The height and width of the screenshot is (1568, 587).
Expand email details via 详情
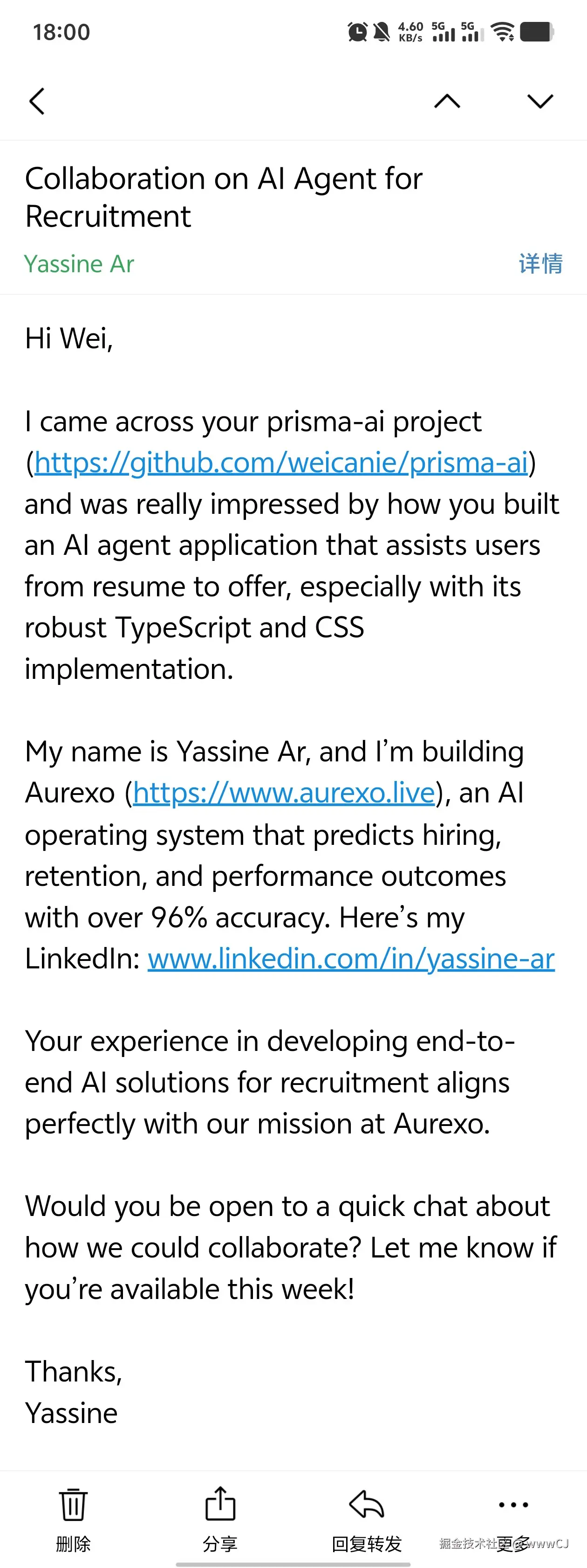point(540,263)
